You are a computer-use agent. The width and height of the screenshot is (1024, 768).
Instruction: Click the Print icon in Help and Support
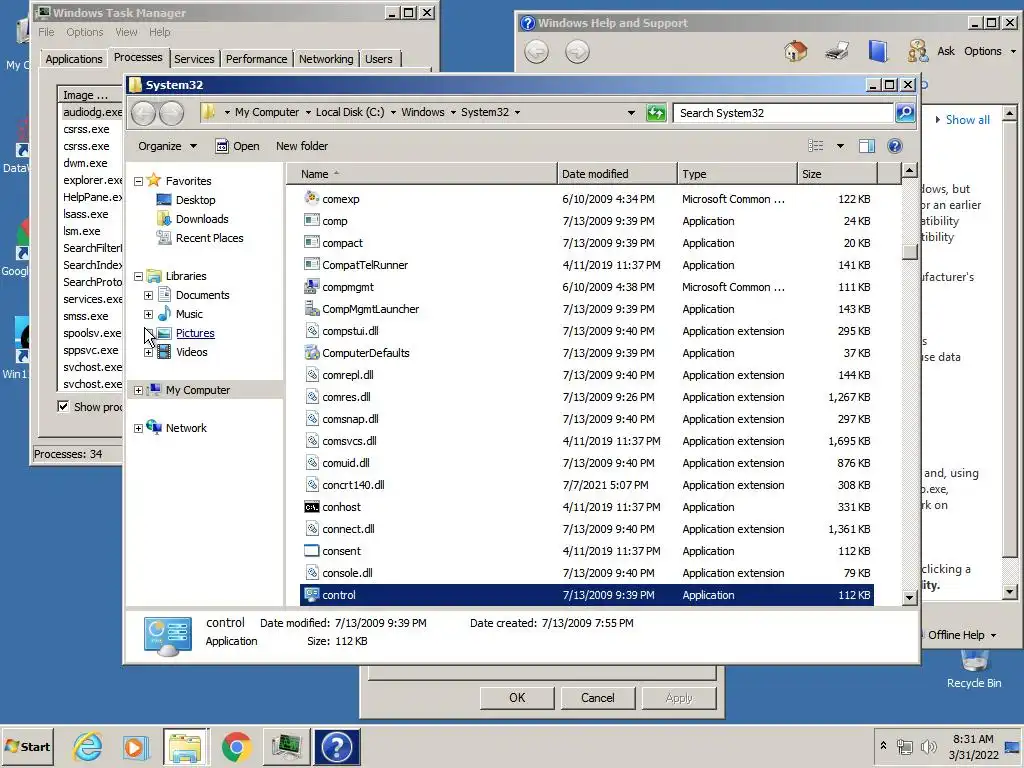pos(837,51)
